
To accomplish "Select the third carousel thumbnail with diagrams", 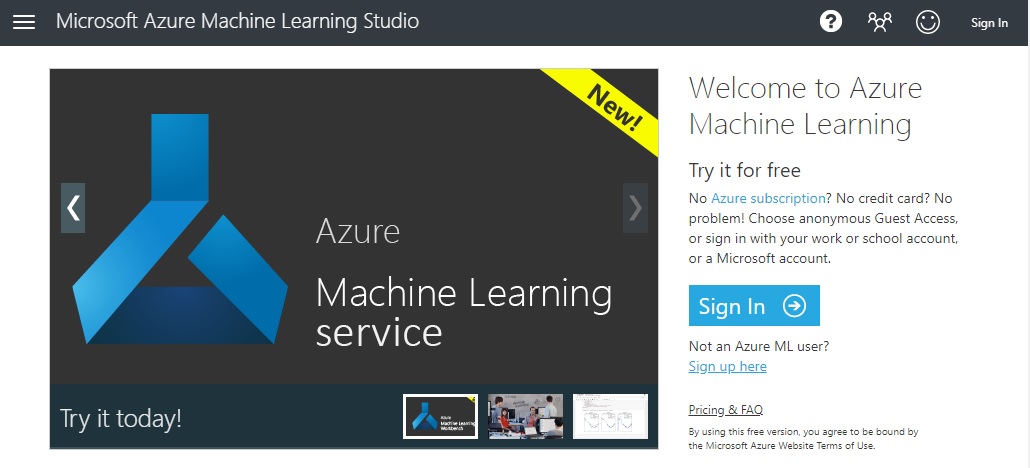I will coord(610,416).
